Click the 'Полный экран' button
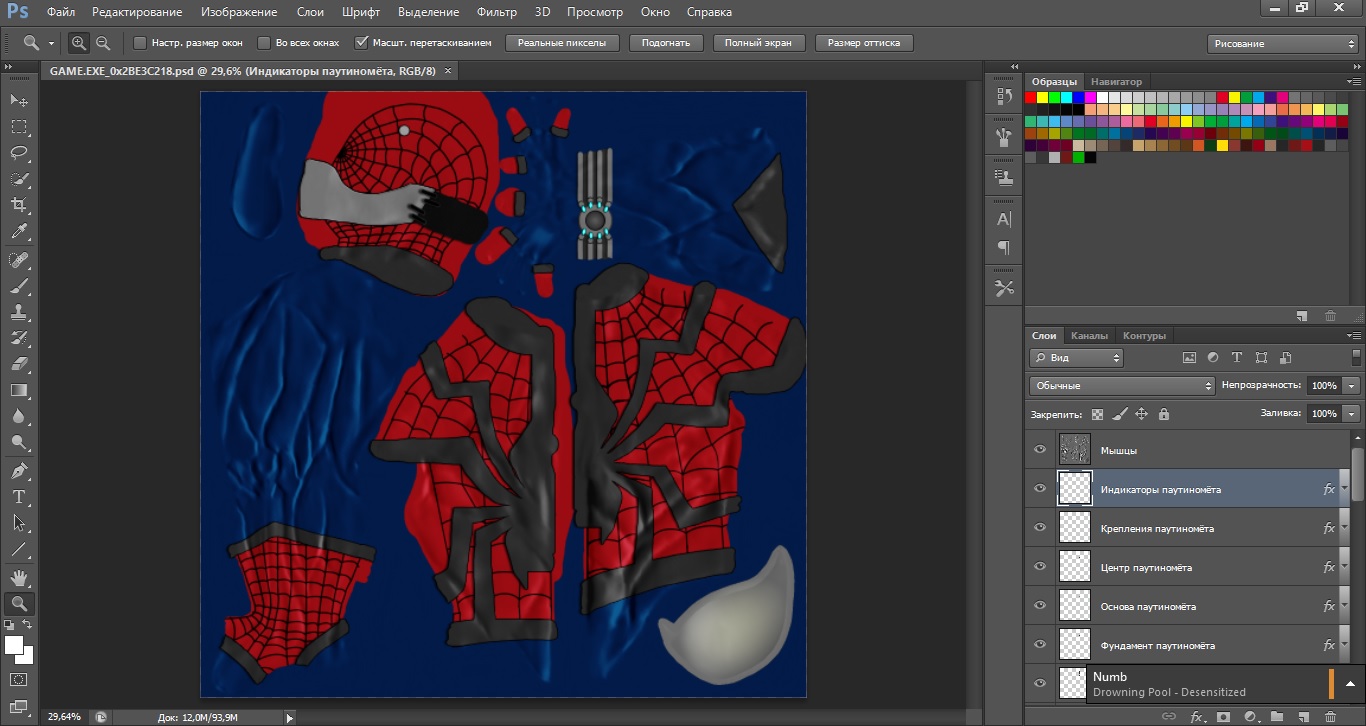 (x=758, y=43)
